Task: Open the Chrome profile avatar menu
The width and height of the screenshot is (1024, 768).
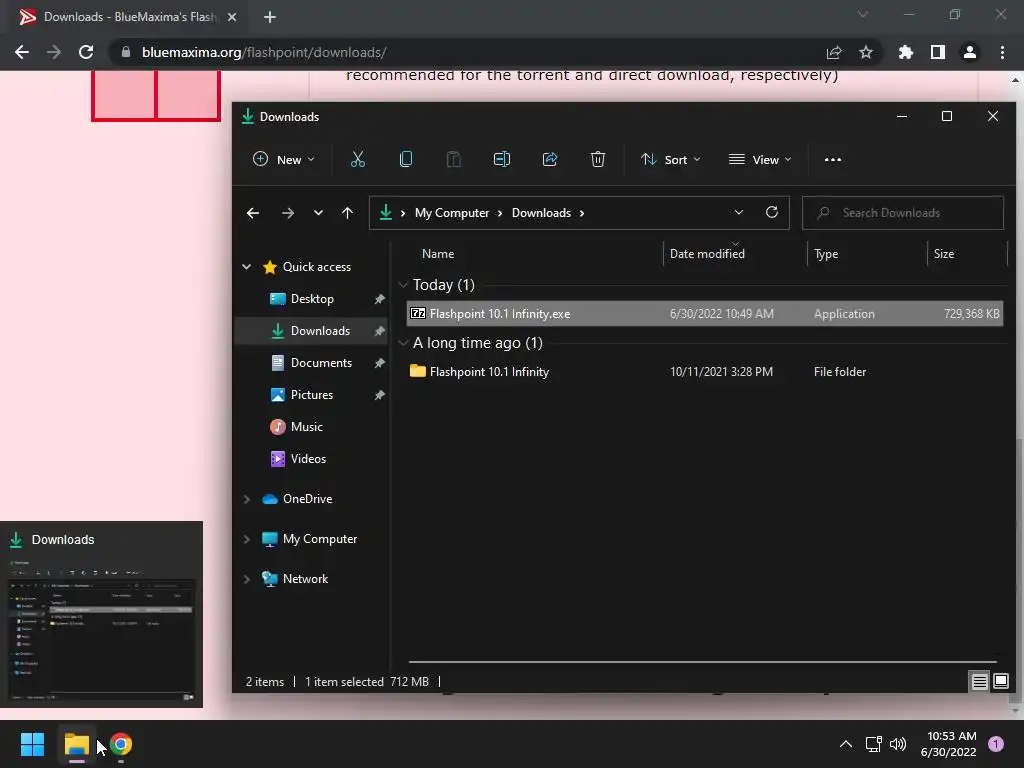Action: 970,52
